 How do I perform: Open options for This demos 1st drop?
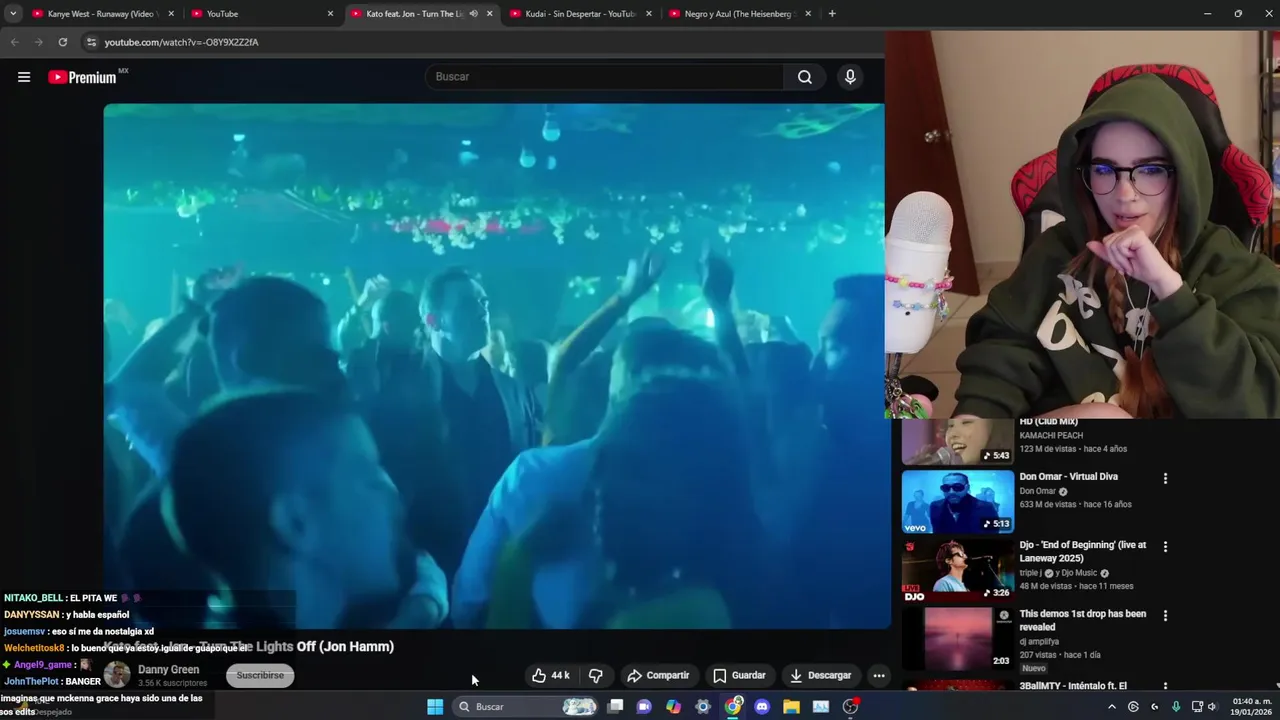(x=1165, y=616)
